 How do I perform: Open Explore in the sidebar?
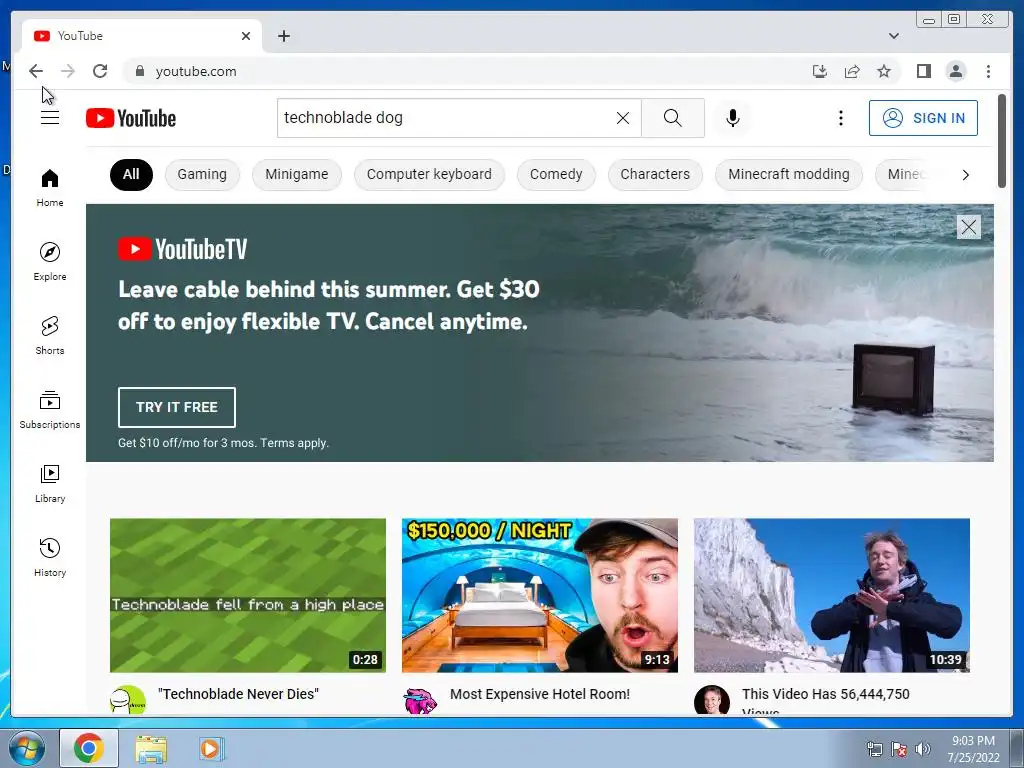(50, 261)
